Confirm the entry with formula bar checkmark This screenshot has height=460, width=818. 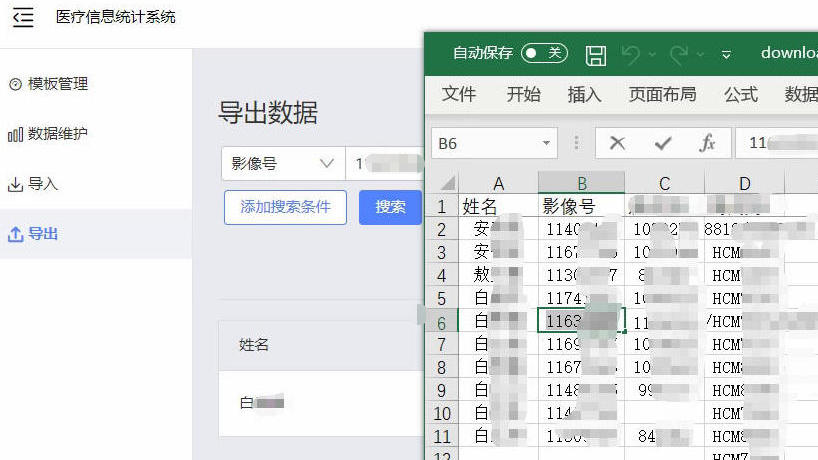tap(662, 143)
